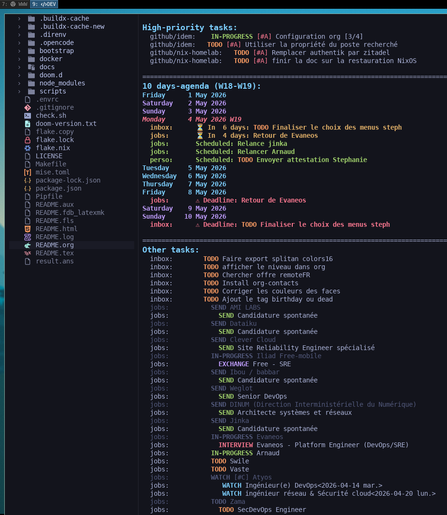Image resolution: width=447 pixels, height=515 pixels.
Task: Click the Nix snowflake icon for flake.nix
Action: point(28,148)
